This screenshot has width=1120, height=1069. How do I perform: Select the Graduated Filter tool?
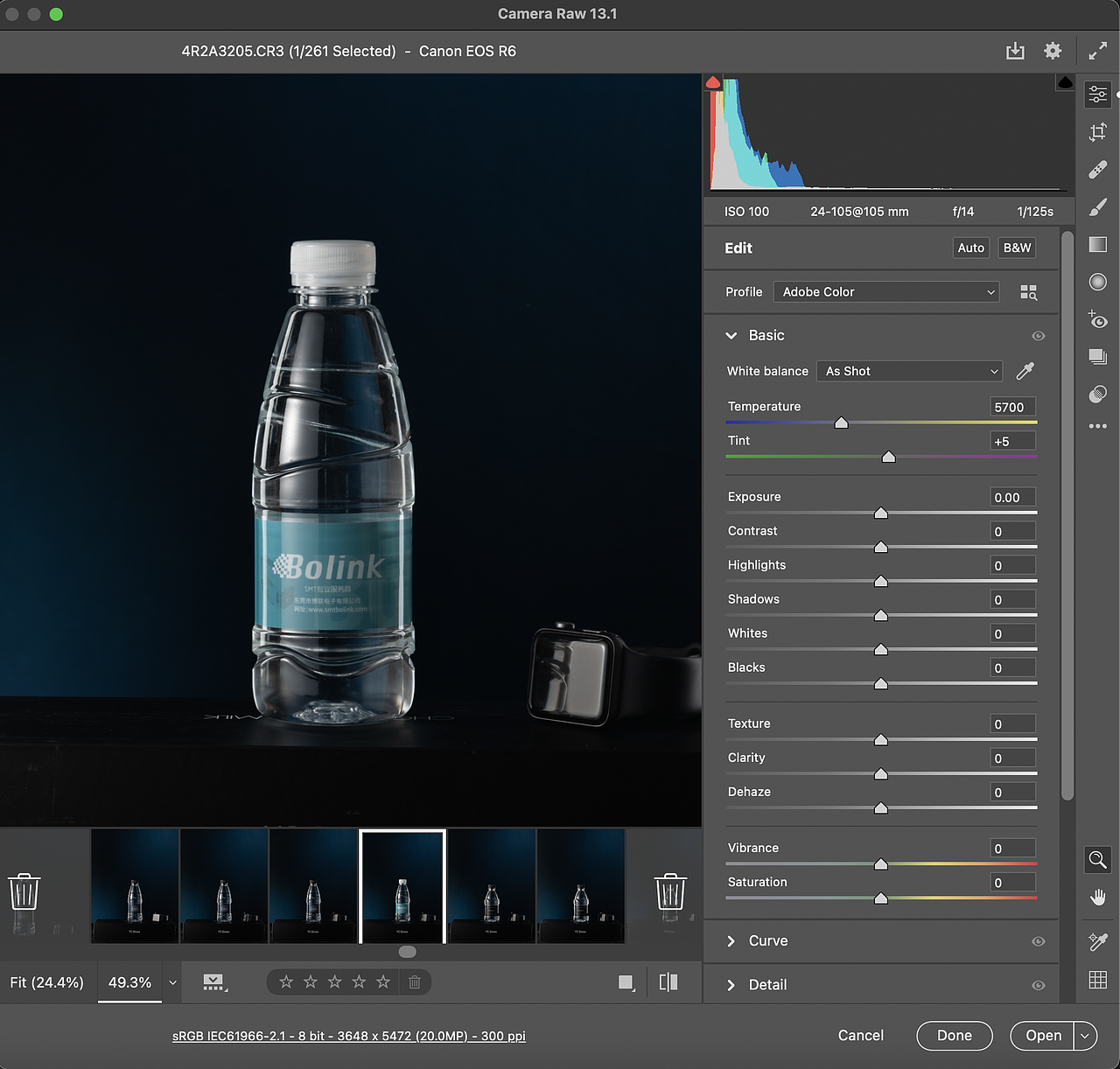click(x=1098, y=244)
